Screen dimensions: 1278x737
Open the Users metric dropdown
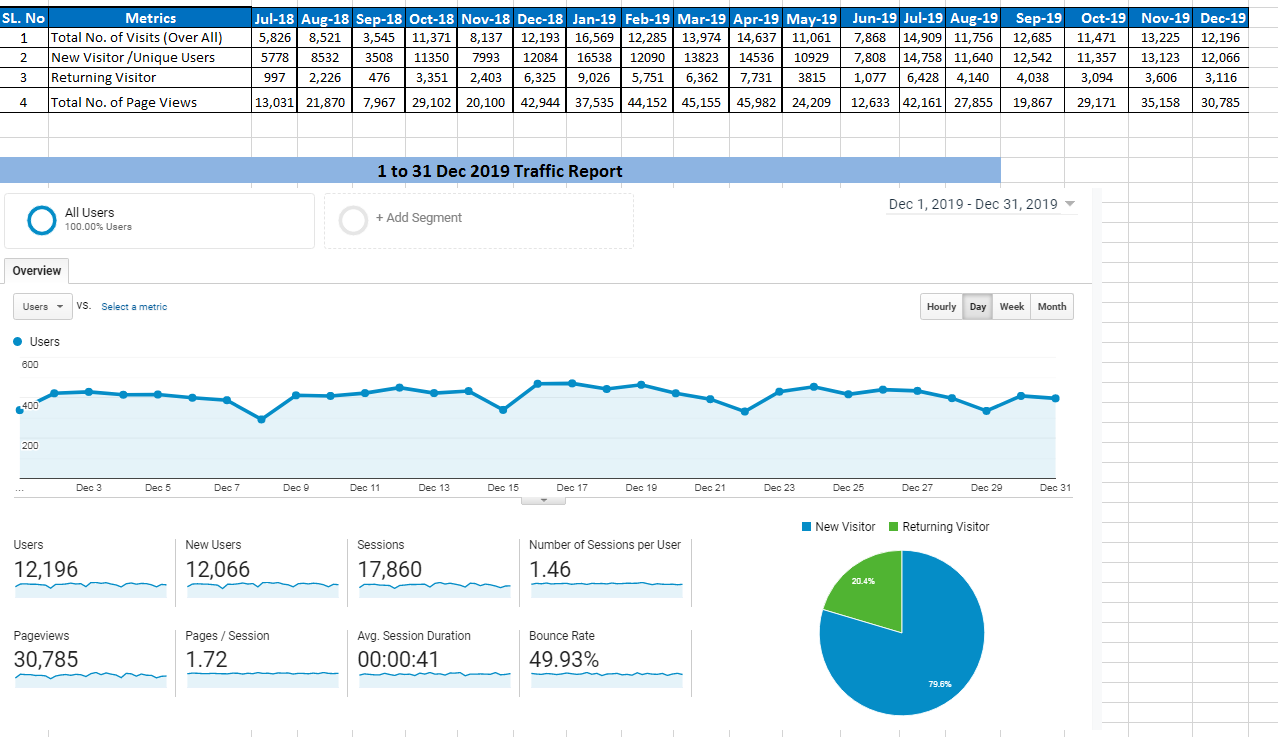42,307
